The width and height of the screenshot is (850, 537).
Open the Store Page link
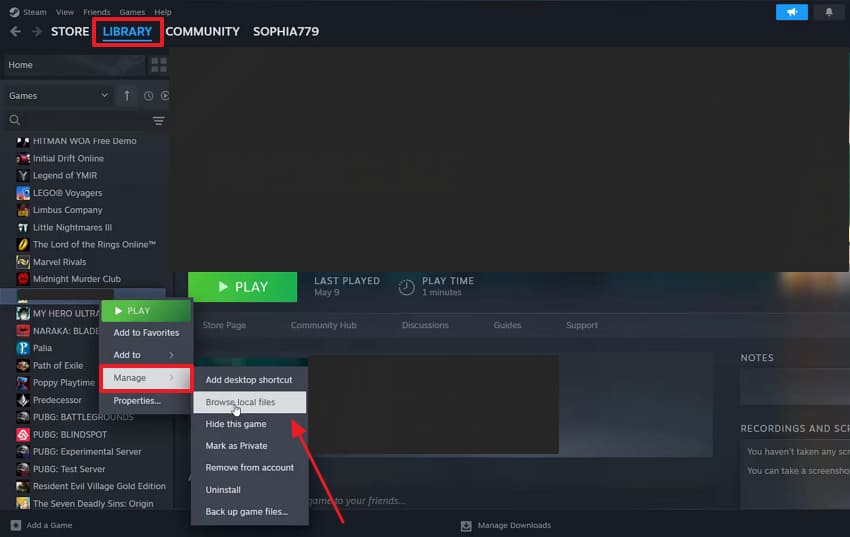coord(224,325)
